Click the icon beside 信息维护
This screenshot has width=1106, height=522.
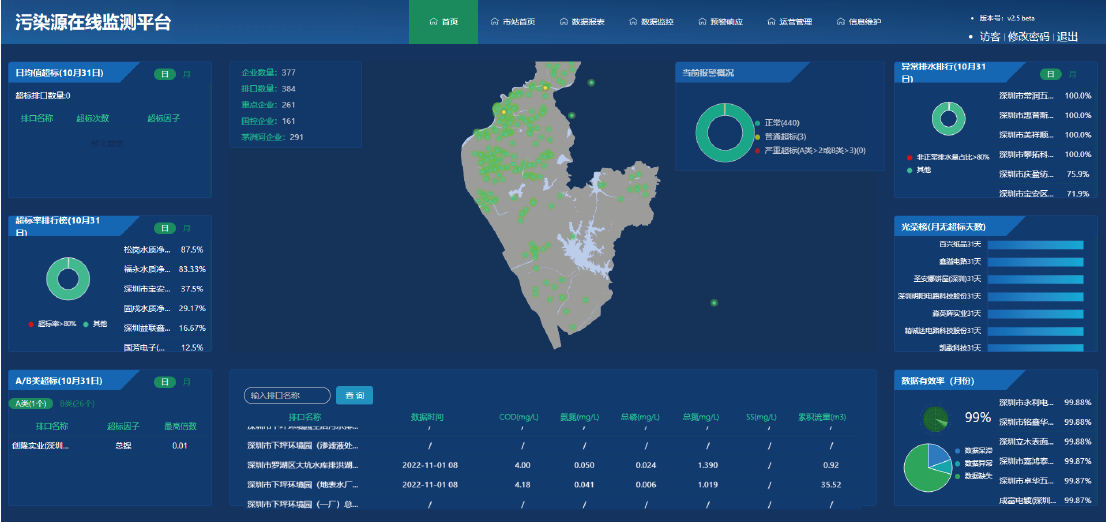coord(840,21)
